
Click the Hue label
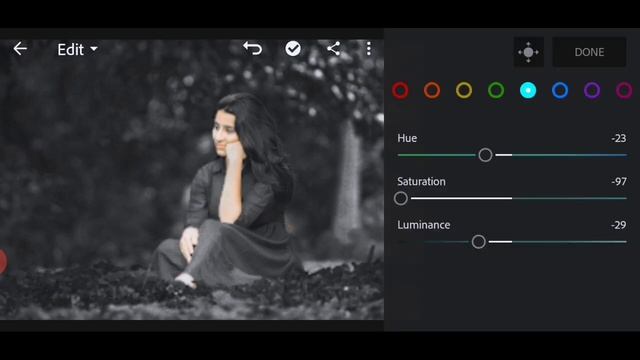click(x=407, y=138)
